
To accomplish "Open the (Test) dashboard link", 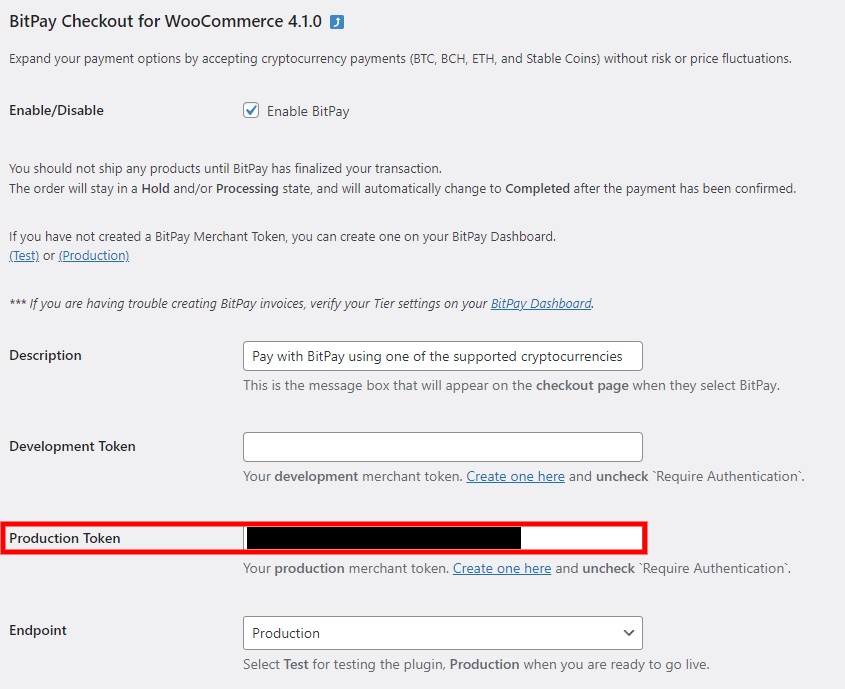I will coord(24,255).
